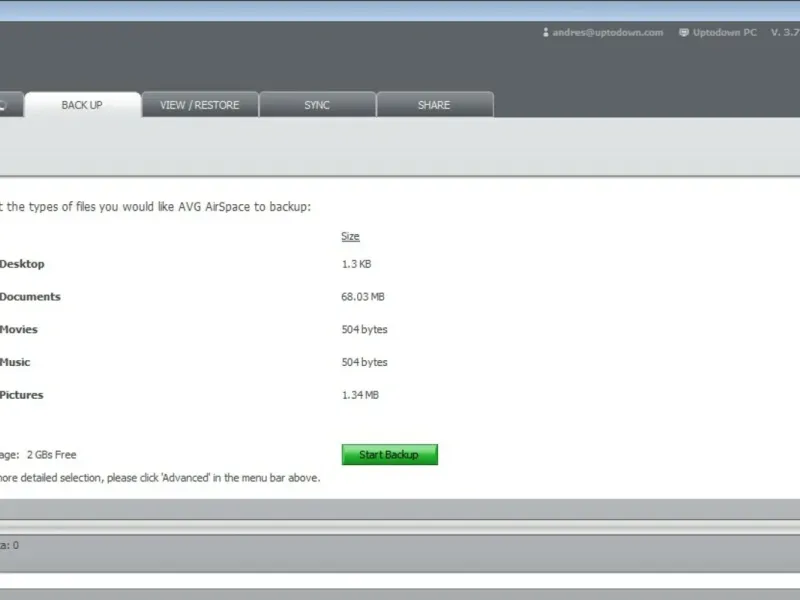Click the 1.3 KB Desktop size value
800x600 pixels.
356,264
